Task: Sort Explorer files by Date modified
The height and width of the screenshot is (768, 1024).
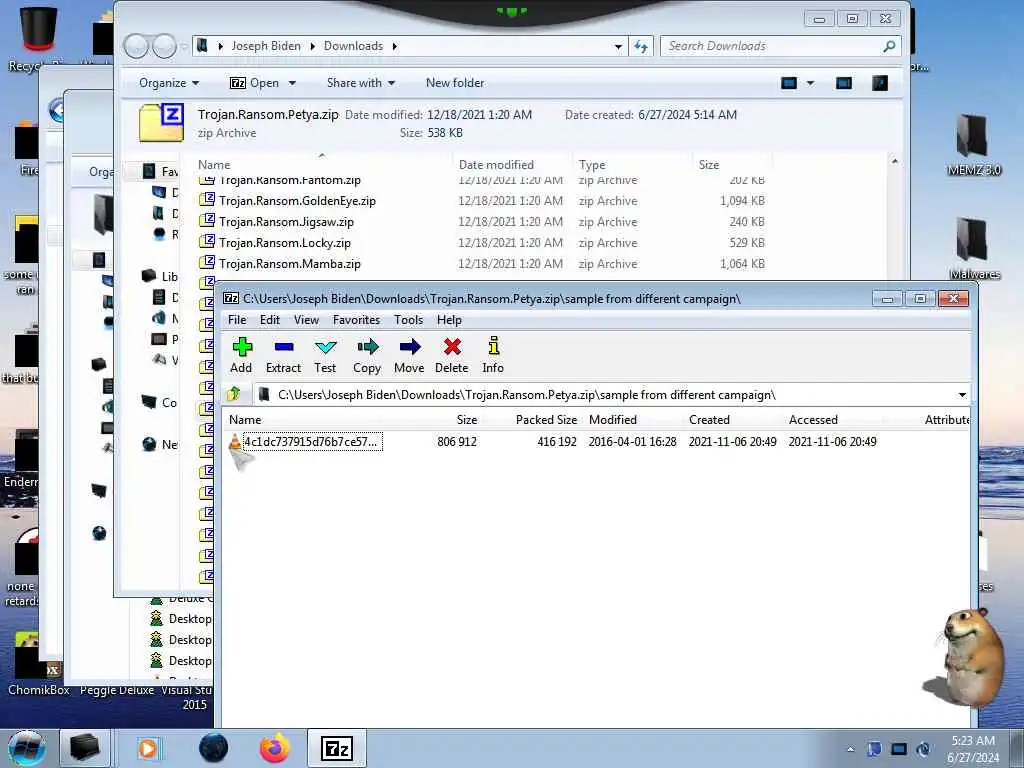Action: click(x=496, y=165)
